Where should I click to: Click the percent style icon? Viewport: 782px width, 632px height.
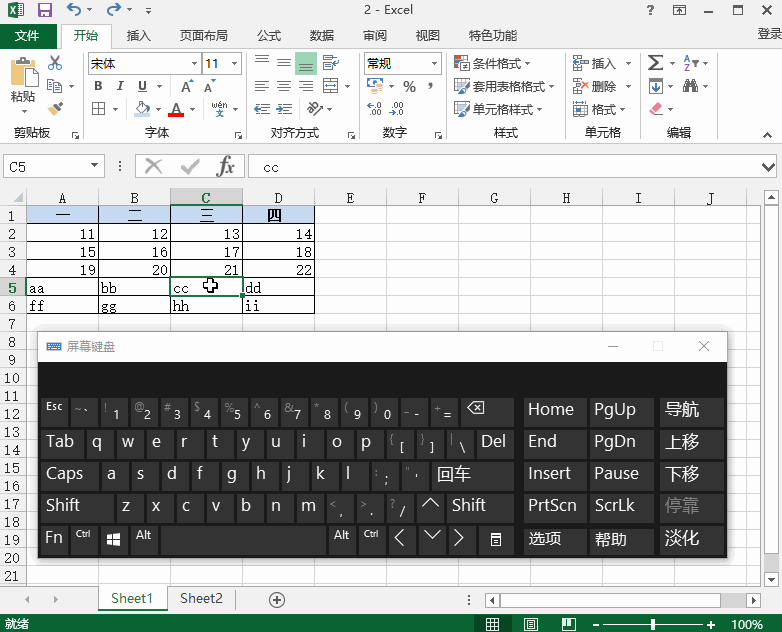click(x=409, y=87)
